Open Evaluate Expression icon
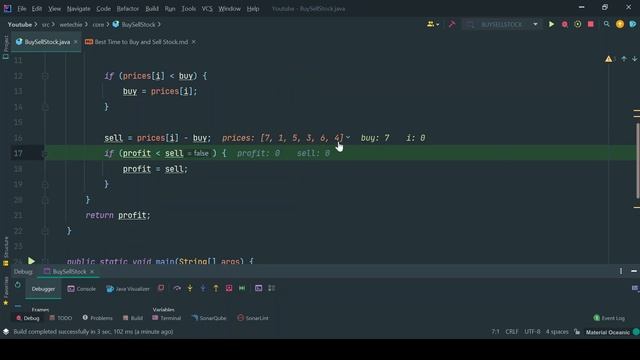This screenshot has width=640, height=360. click(258, 288)
